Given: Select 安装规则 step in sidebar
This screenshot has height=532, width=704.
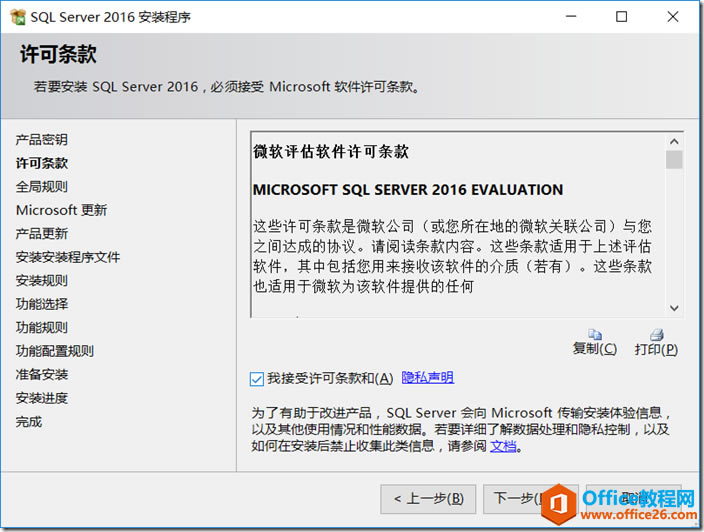Looking at the screenshot, I should pos(42,281).
